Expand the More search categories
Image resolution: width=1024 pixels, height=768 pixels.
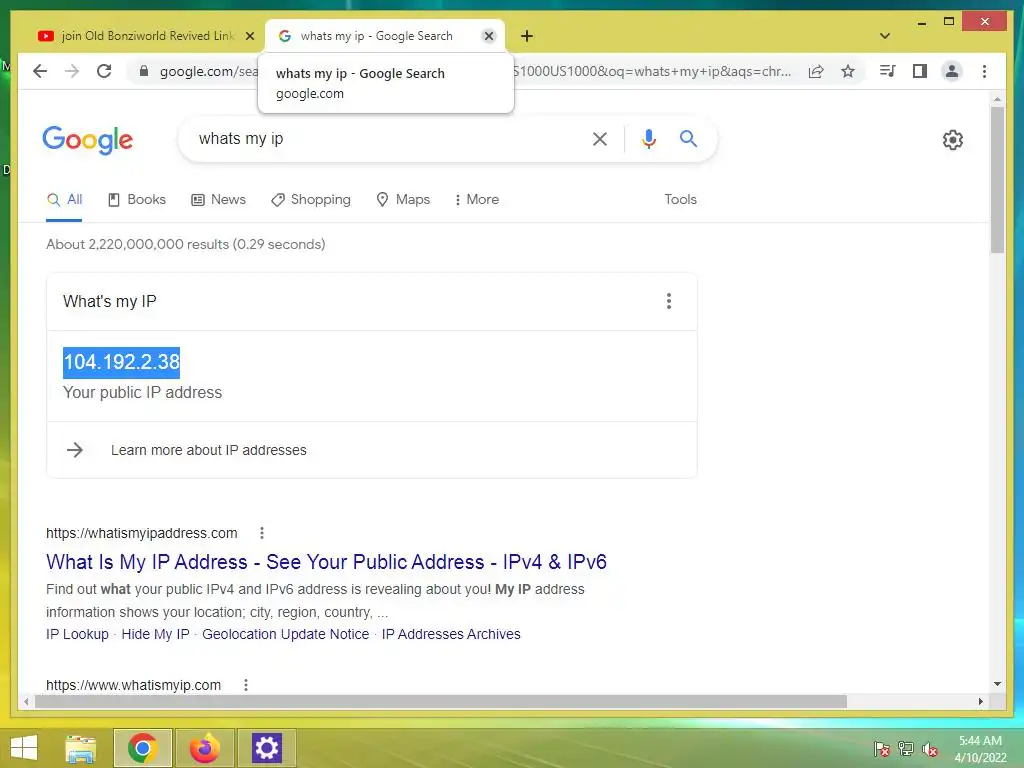point(477,200)
